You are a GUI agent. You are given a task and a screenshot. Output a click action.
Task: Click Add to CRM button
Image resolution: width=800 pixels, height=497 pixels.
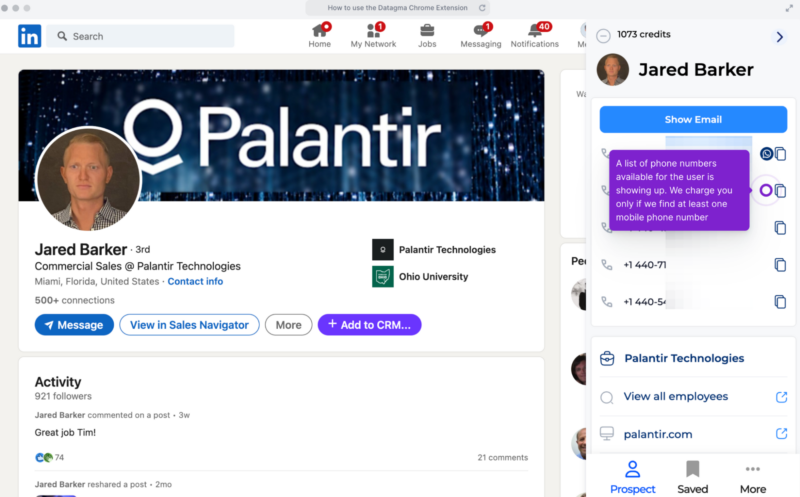click(x=369, y=325)
